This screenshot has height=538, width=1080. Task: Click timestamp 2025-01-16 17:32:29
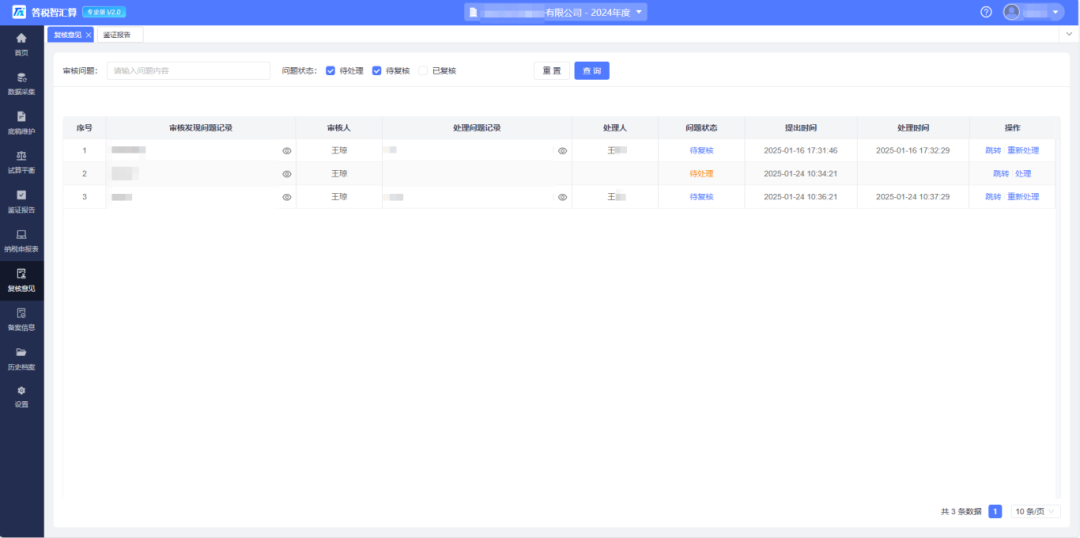(x=913, y=150)
